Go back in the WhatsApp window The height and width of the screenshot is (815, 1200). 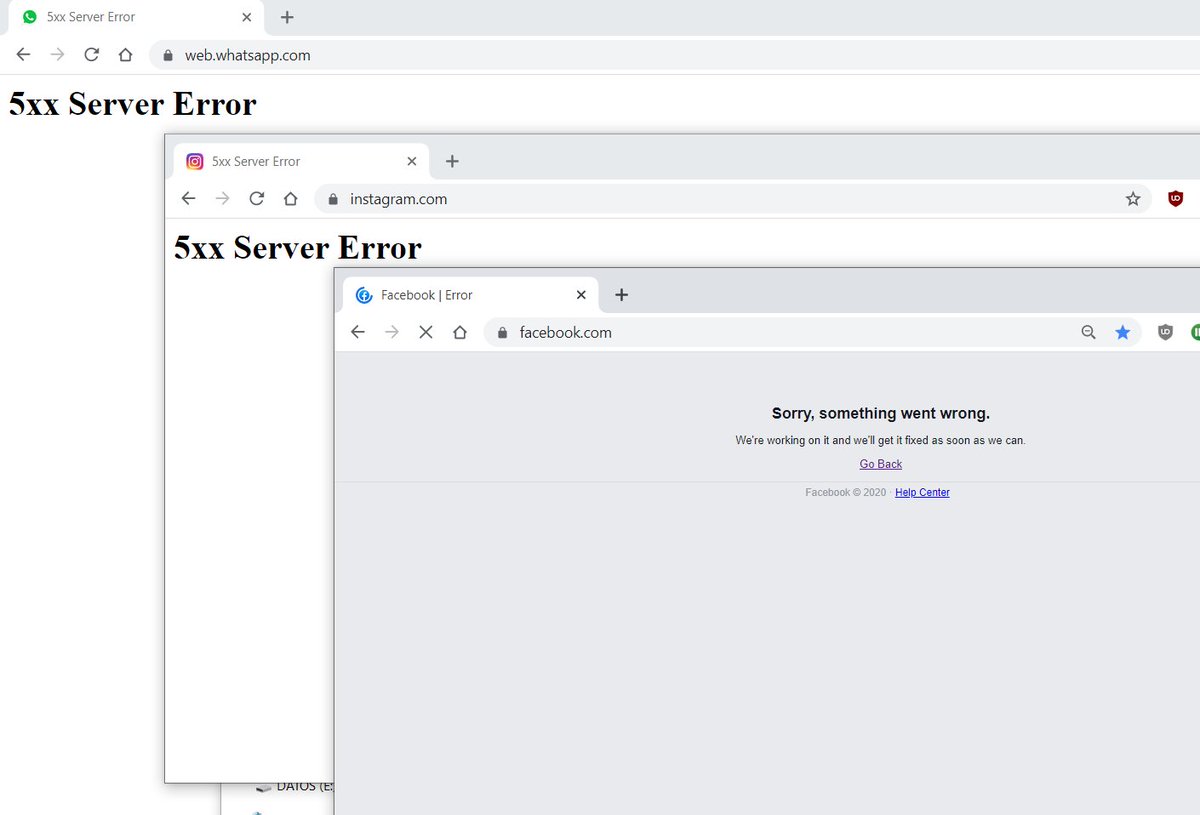tap(23, 55)
